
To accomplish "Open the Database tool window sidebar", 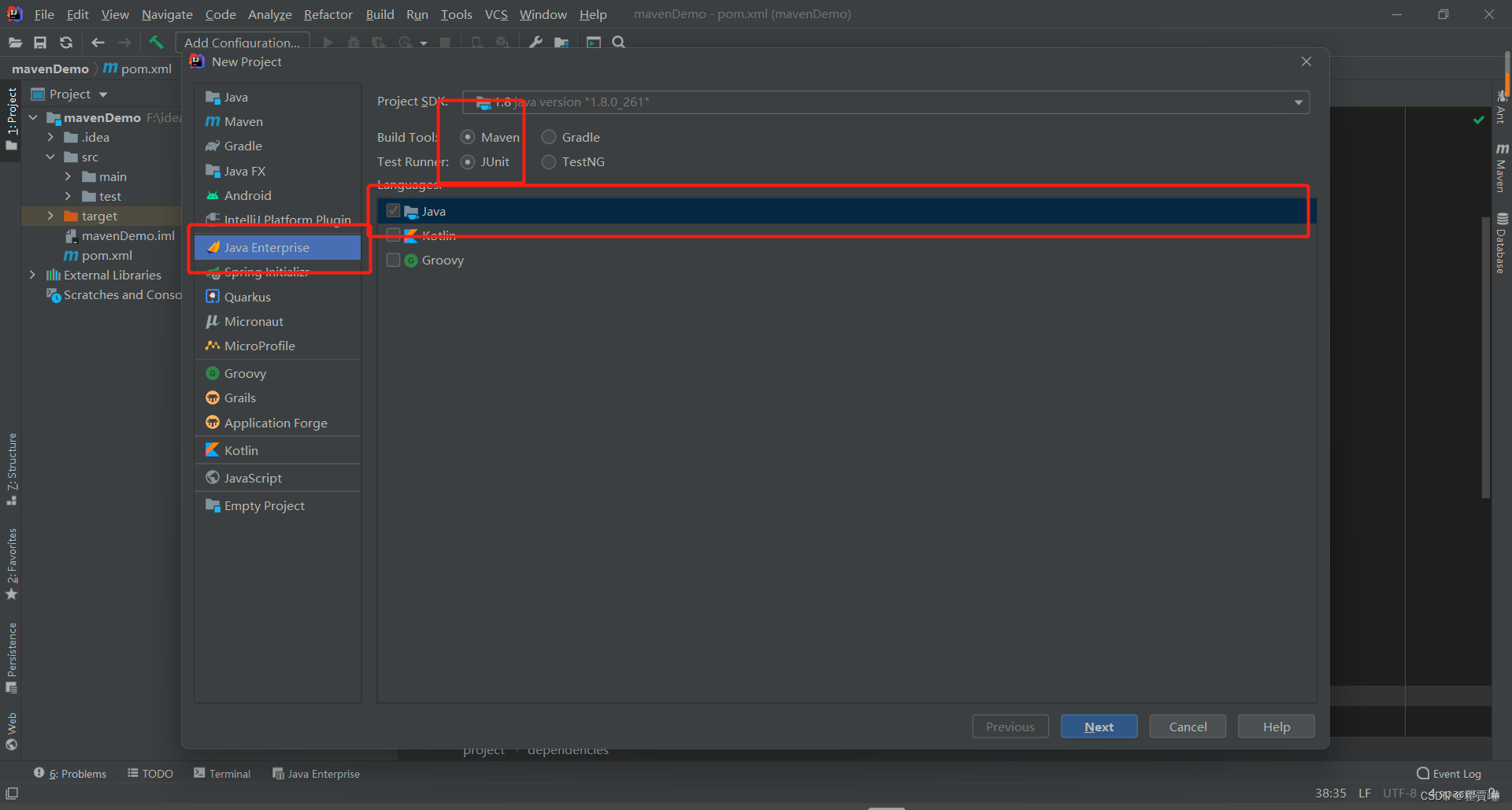I will (1502, 243).
